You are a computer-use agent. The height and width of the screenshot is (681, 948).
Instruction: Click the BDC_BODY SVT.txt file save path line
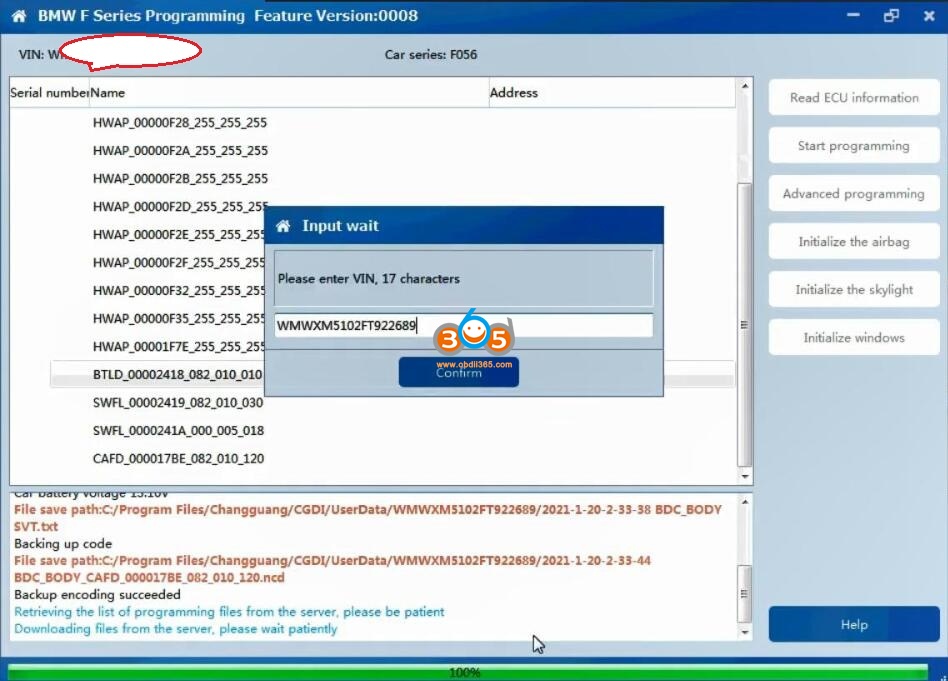(368, 518)
